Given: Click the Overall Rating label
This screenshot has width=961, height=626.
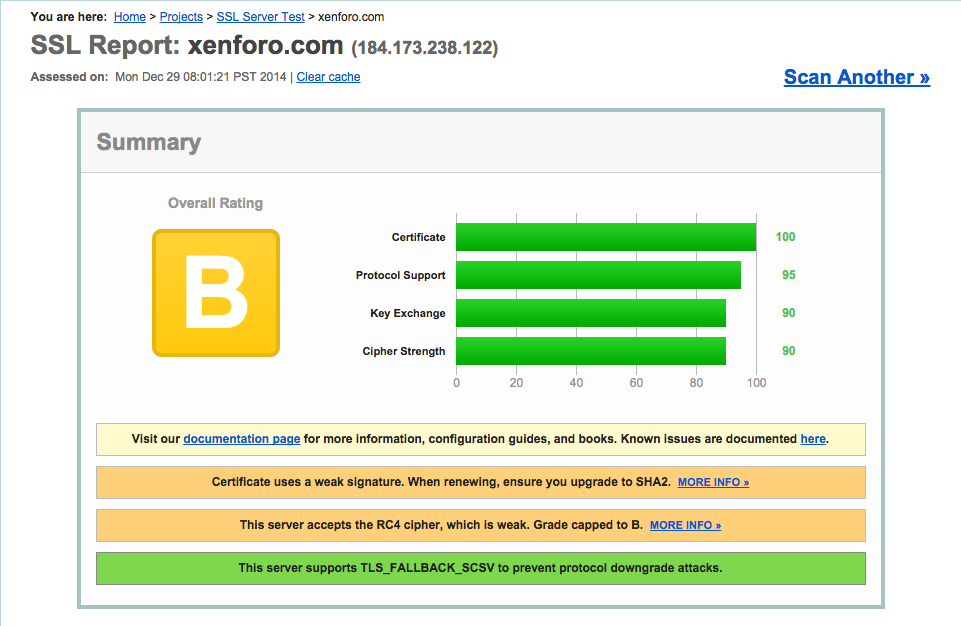Looking at the screenshot, I should (215, 203).
